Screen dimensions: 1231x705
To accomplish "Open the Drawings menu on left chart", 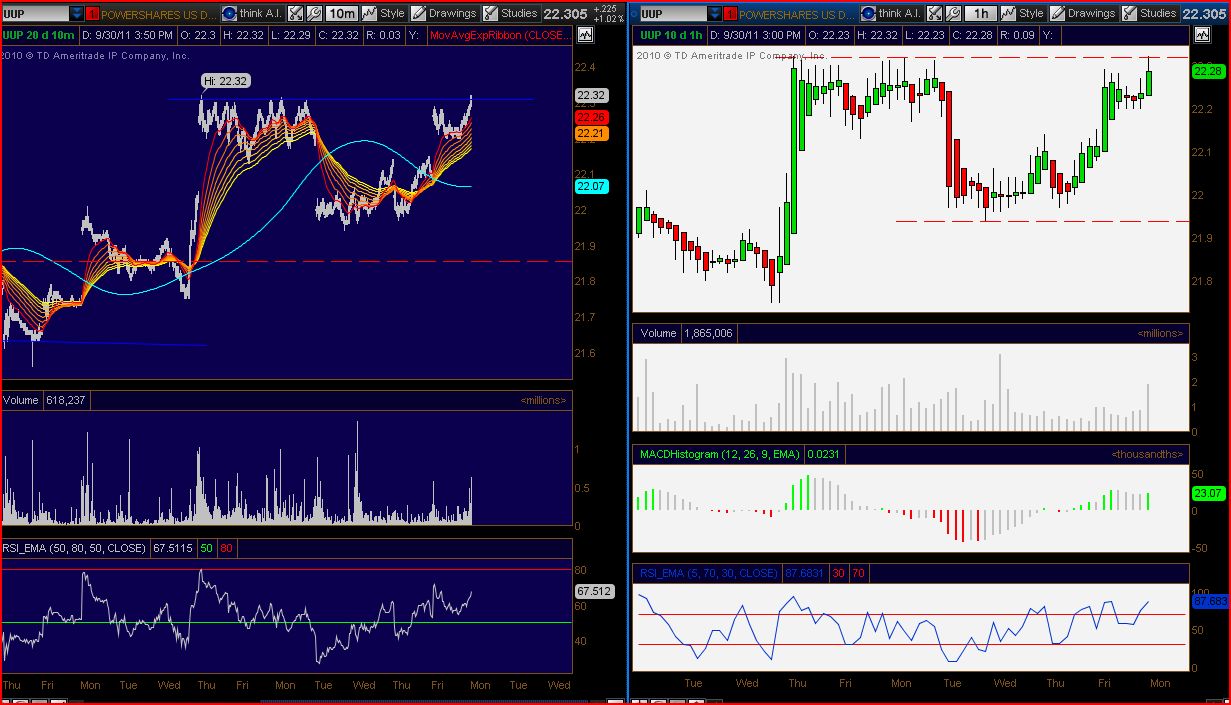I will [444, 13].
